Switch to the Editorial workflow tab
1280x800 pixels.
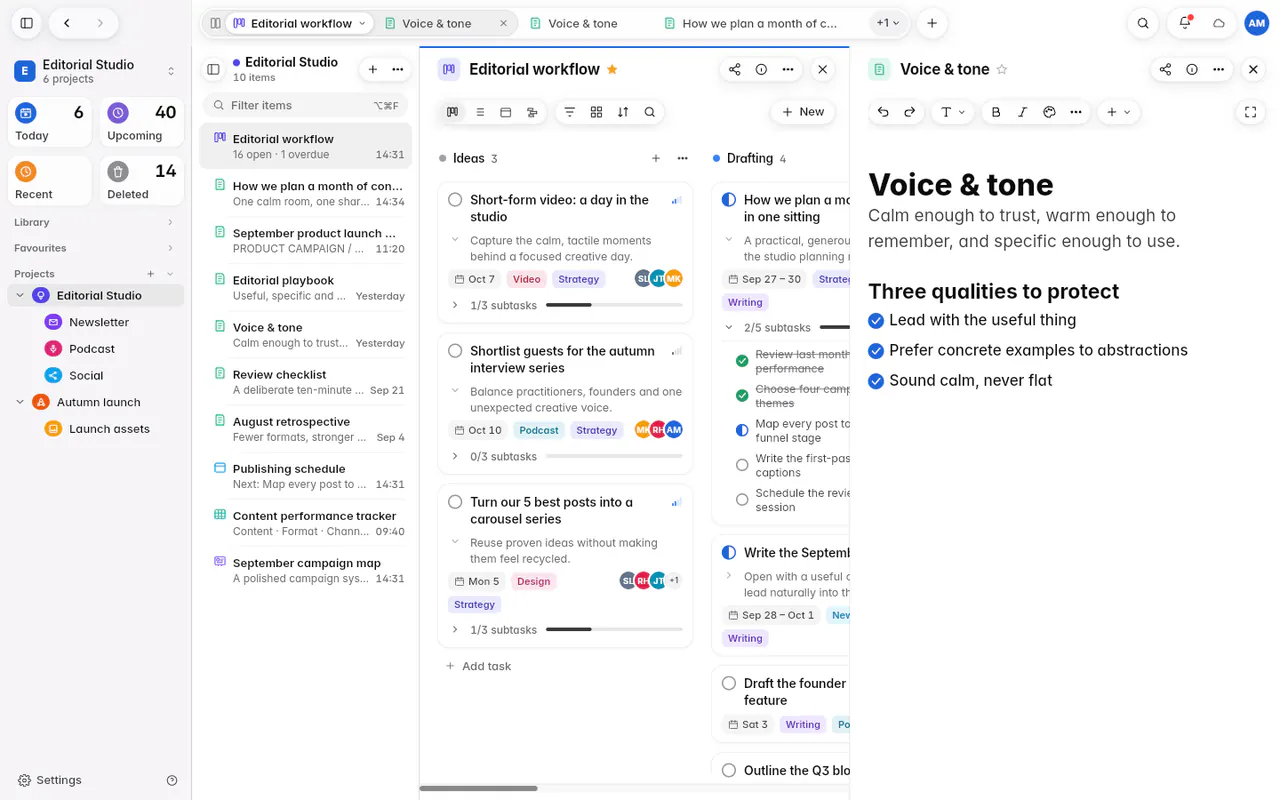(300, 23)
